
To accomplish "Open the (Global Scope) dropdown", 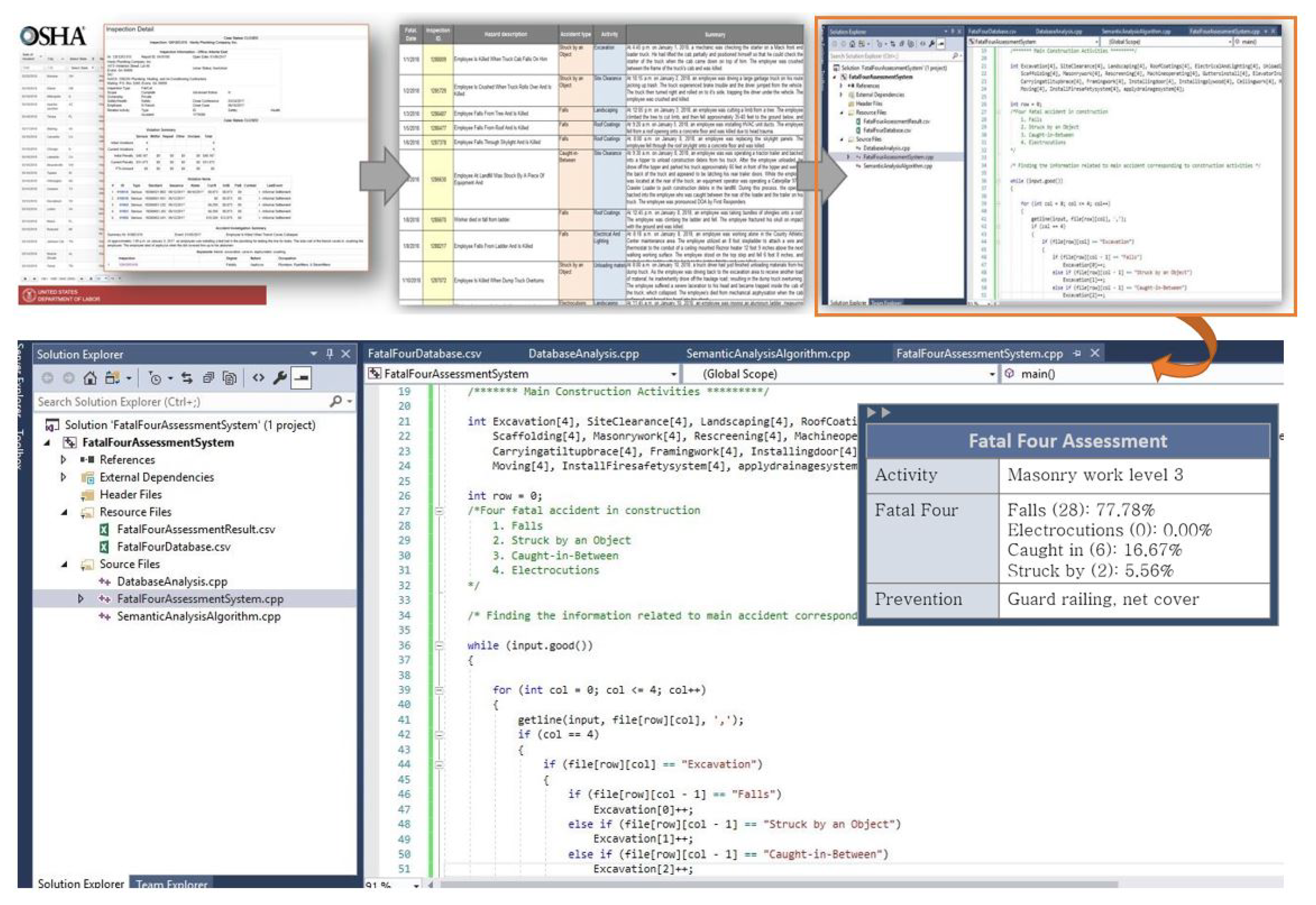I will [x=992, y=374].
